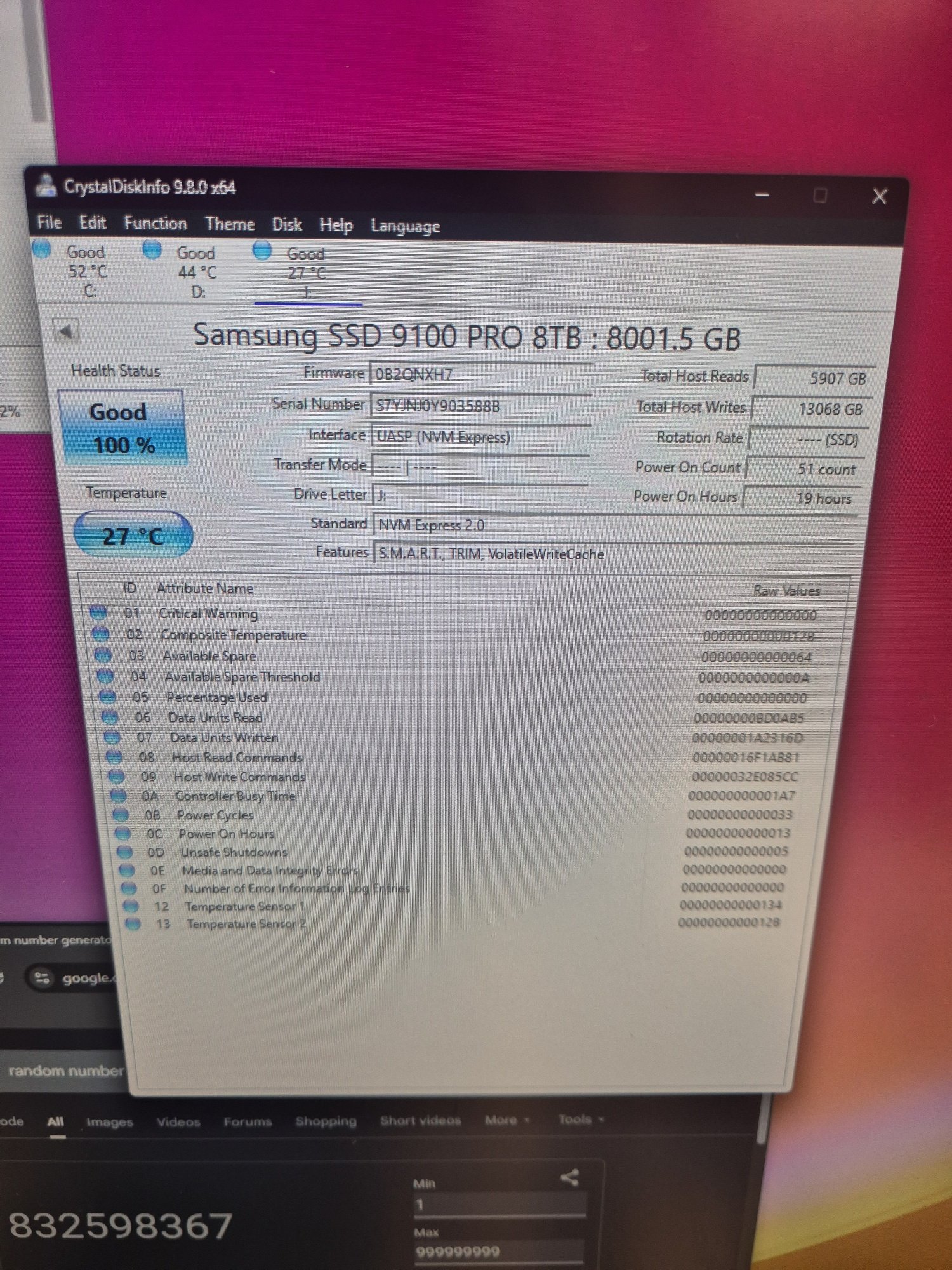Click the Max input field in browser
The image size is (952, 1270).
[x=499, y=1251]
